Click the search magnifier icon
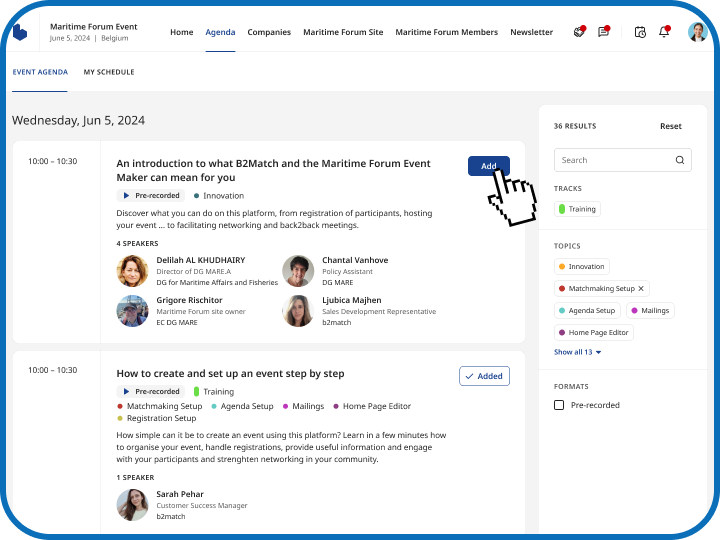This screenshot has width=720, height=540. point(680,160)
